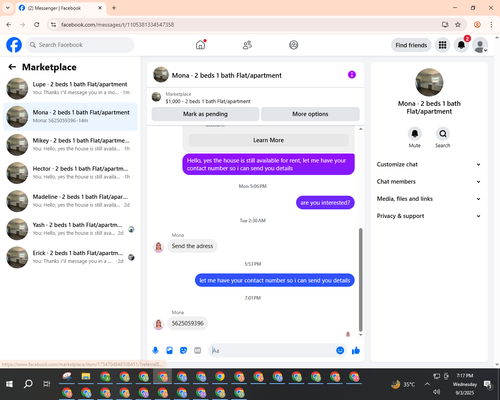This screenshot has width=500, height=400.
Task: Open the Lupe conversation
Action: tap(70, 88)
